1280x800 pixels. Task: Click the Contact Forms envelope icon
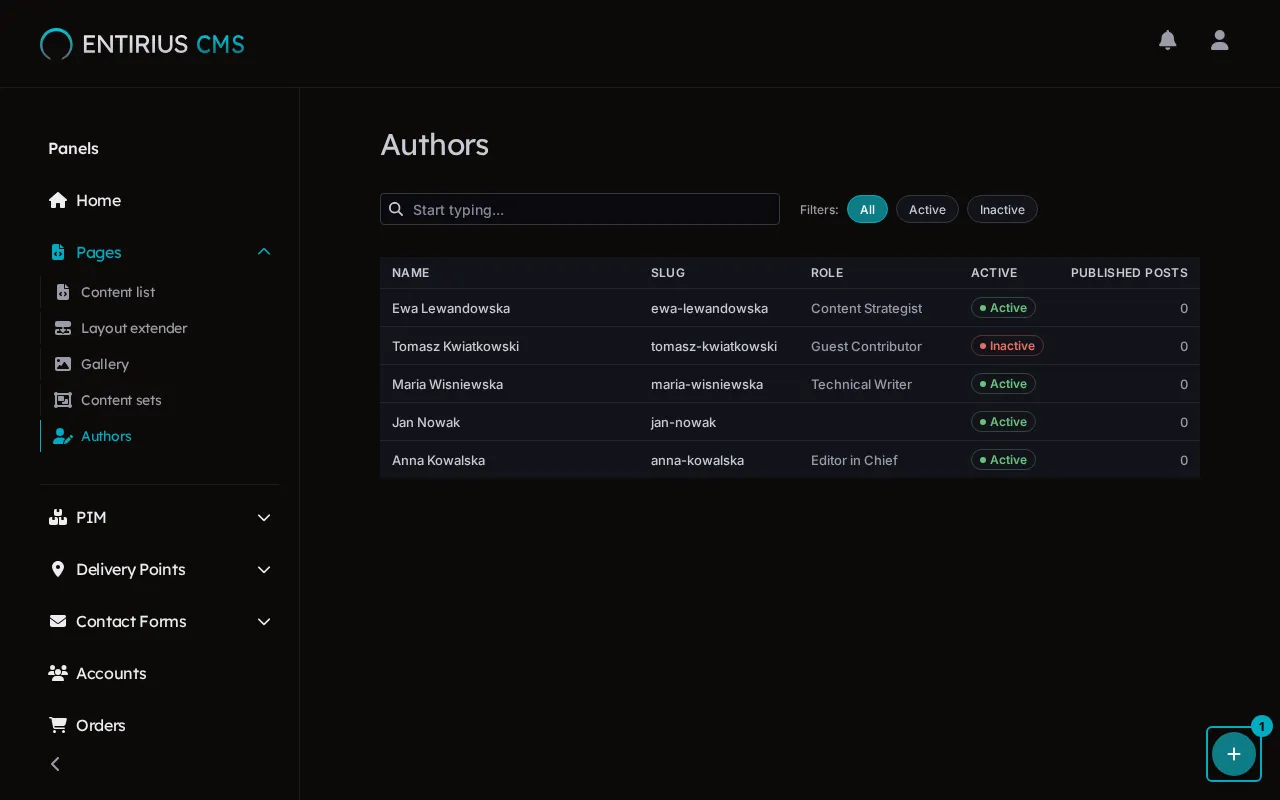point(58,621)
